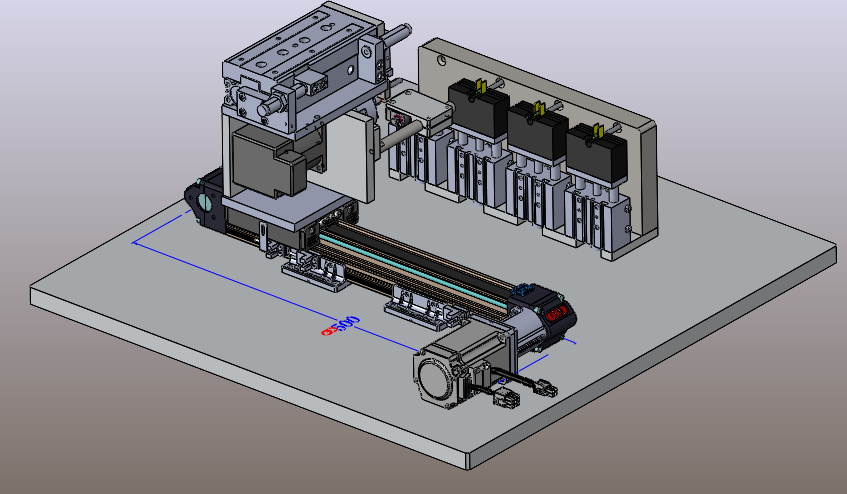Select the middle black gripper block
The image size is (847, 494).
(537, 131)
